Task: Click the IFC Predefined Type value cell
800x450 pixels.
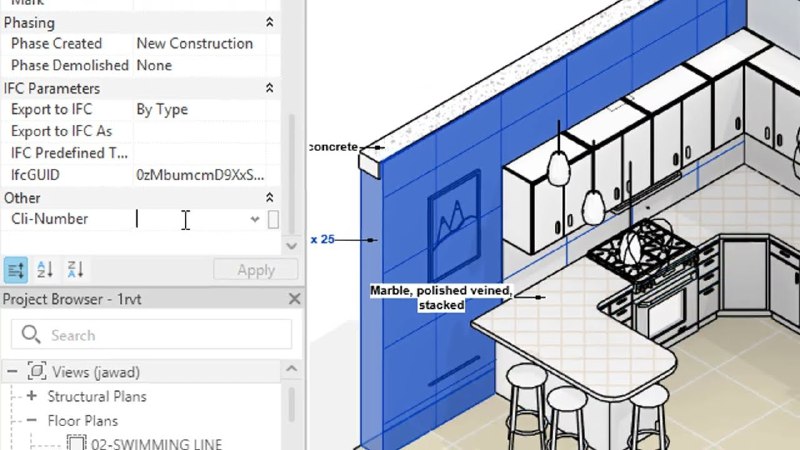Action: pyautogui.click(x=199, y=153)
